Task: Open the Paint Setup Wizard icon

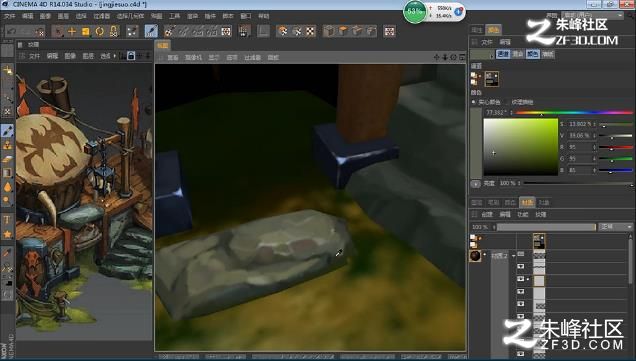Action: click(x=169, y=31)
